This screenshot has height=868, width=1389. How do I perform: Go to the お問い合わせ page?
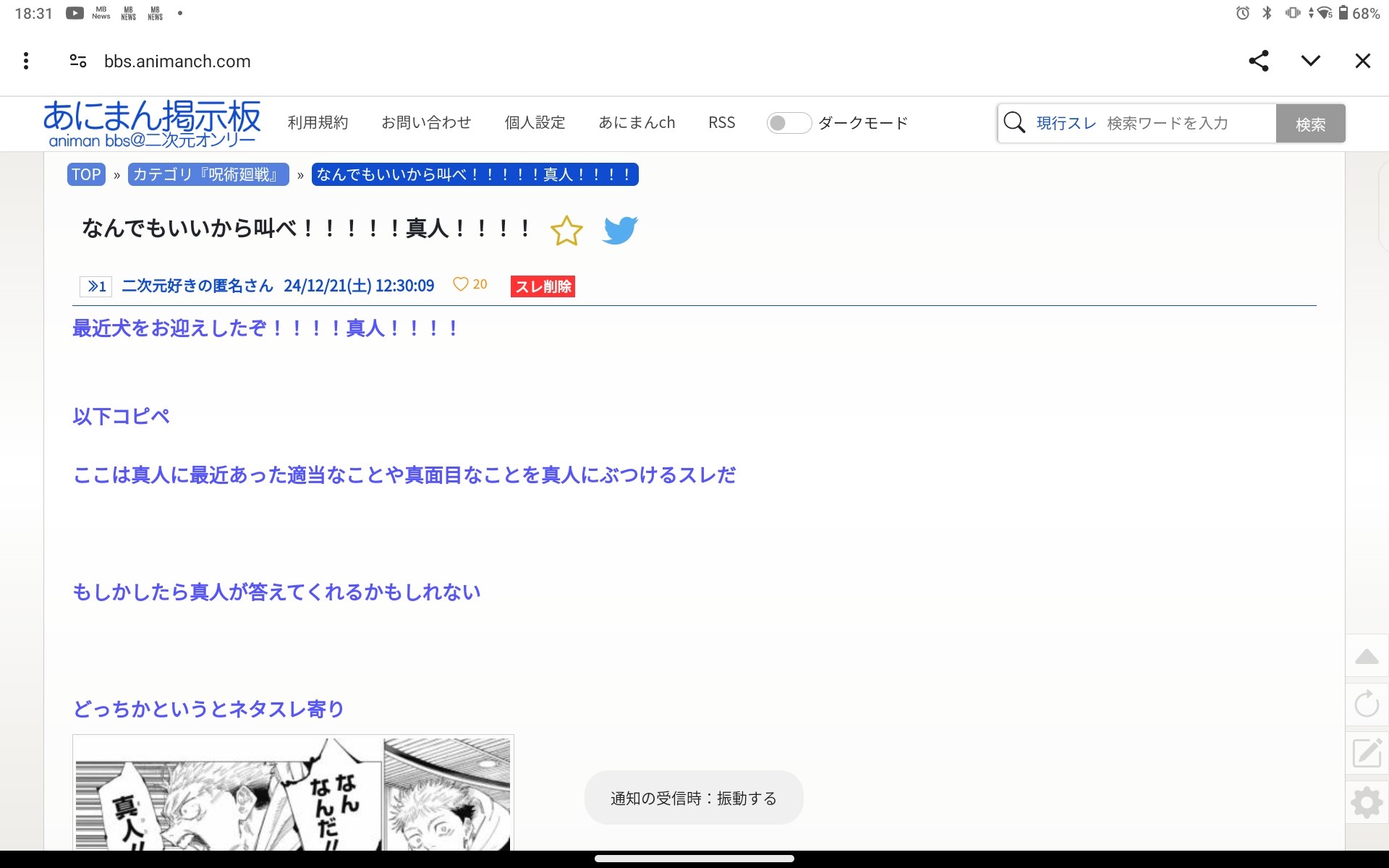click(x=426, y=123)
